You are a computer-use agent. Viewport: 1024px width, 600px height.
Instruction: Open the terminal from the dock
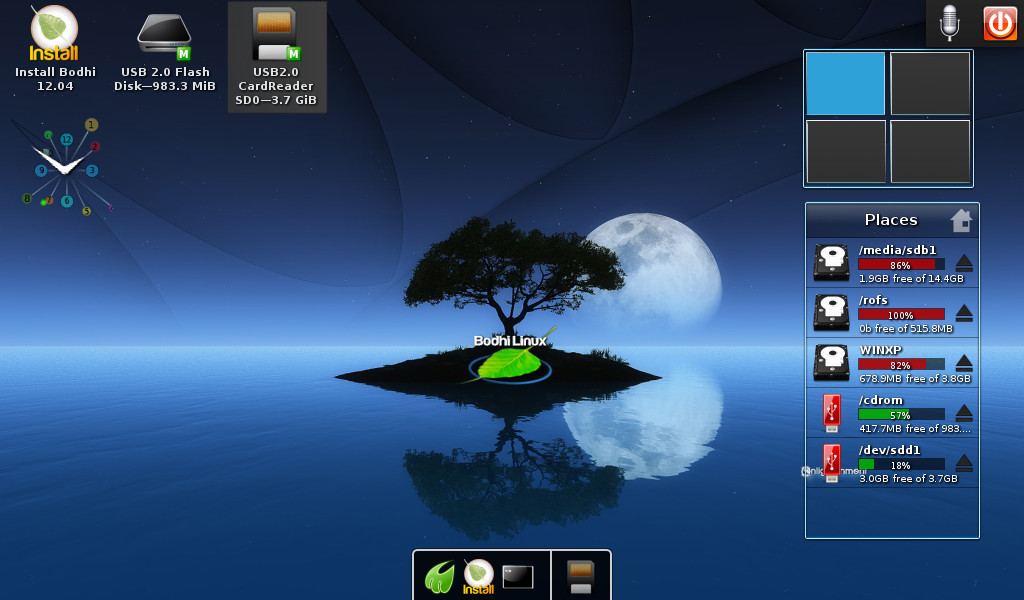point(517,577)
